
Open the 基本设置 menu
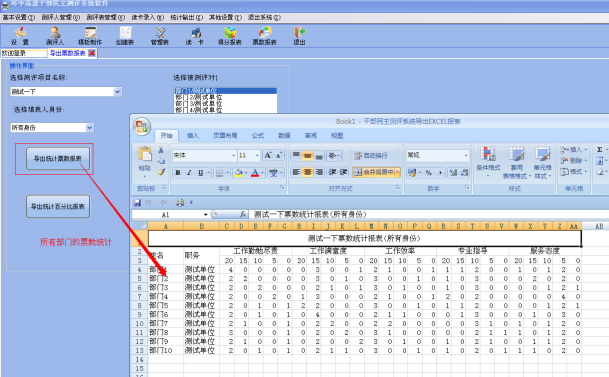pyautogui.click(x=19, y=17)
